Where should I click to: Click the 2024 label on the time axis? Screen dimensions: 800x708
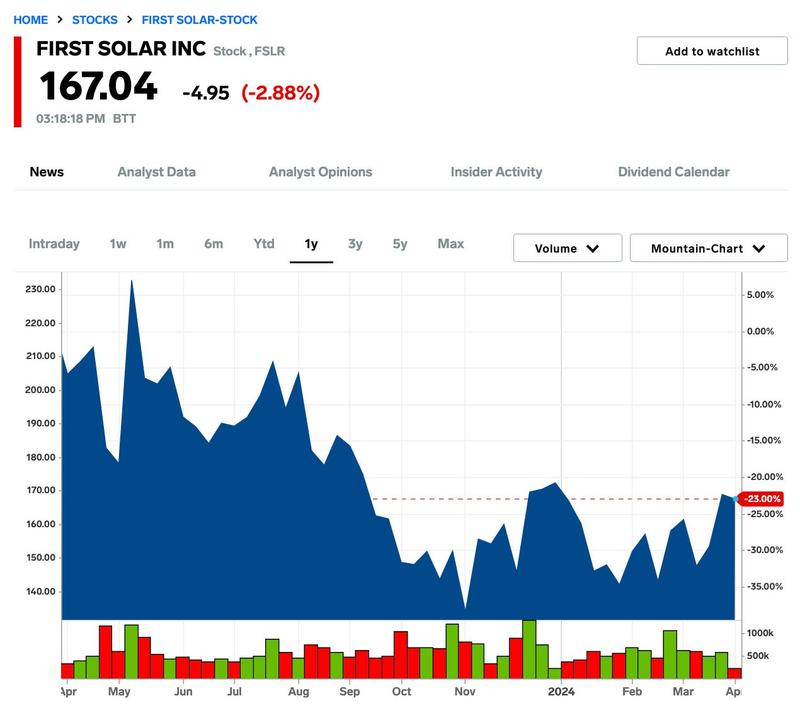561,692
